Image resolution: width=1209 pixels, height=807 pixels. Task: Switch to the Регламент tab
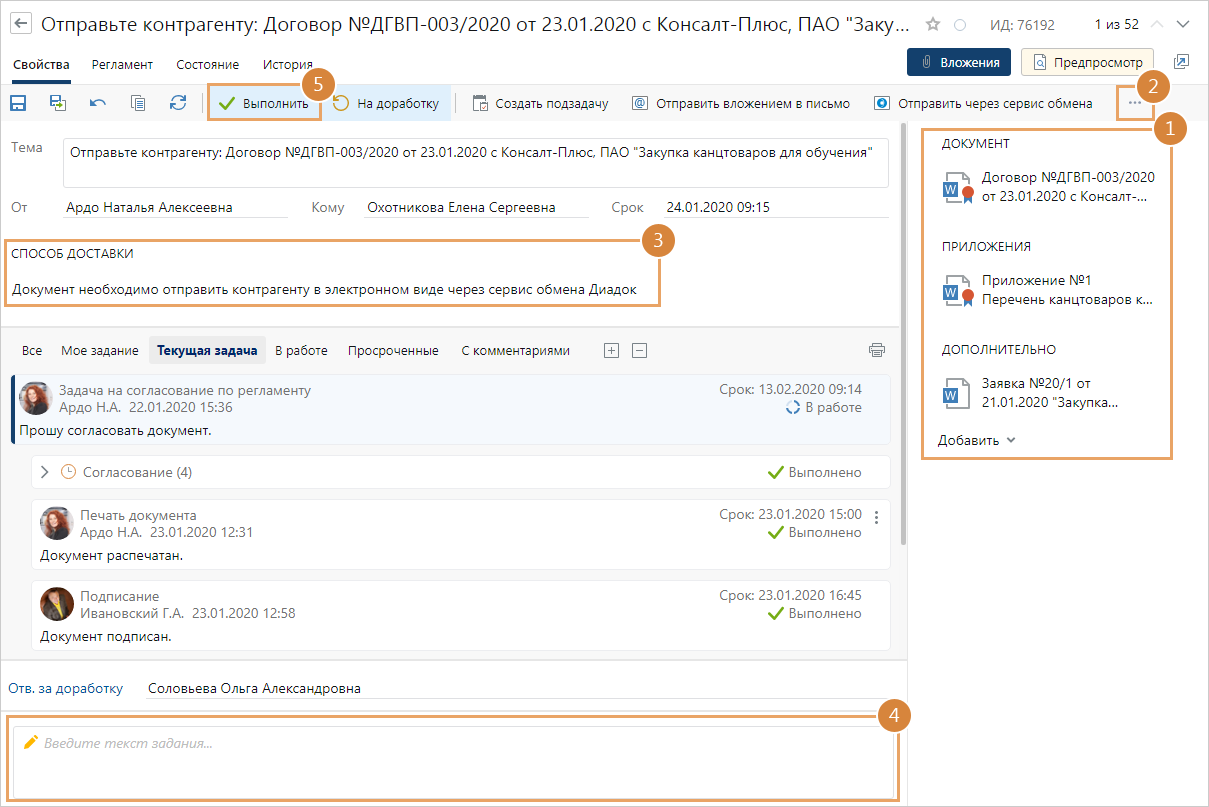122,64
